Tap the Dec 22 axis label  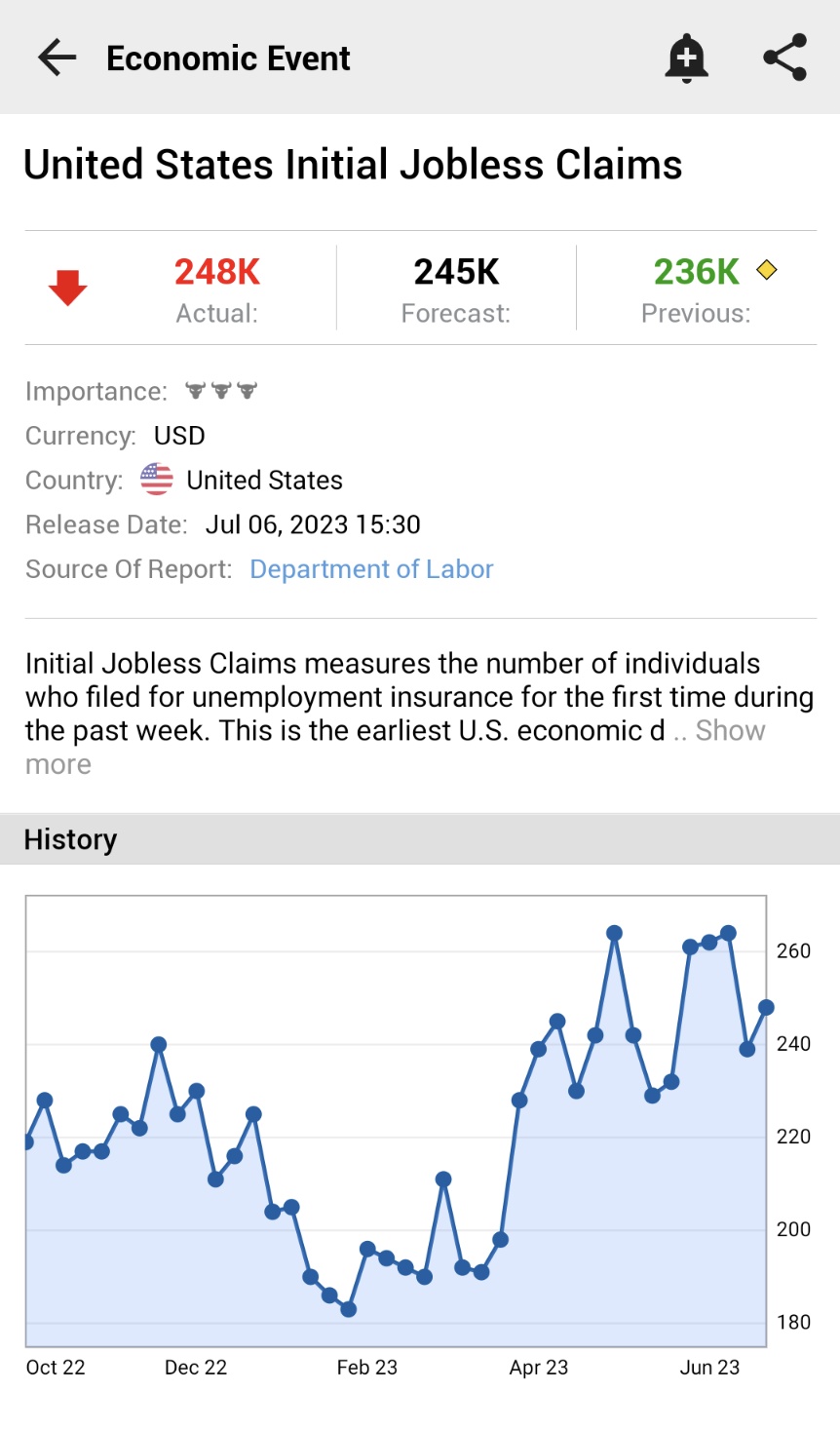(x=196, y=1368)
